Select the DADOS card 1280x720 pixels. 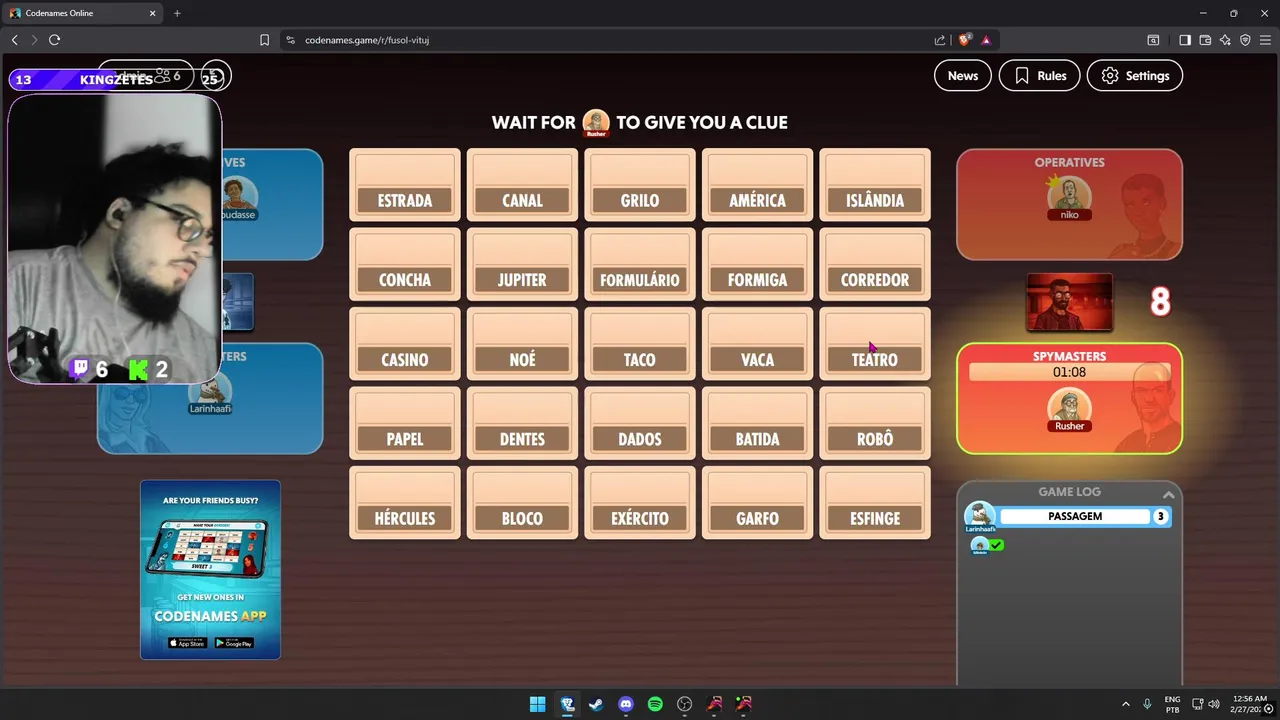640,424
